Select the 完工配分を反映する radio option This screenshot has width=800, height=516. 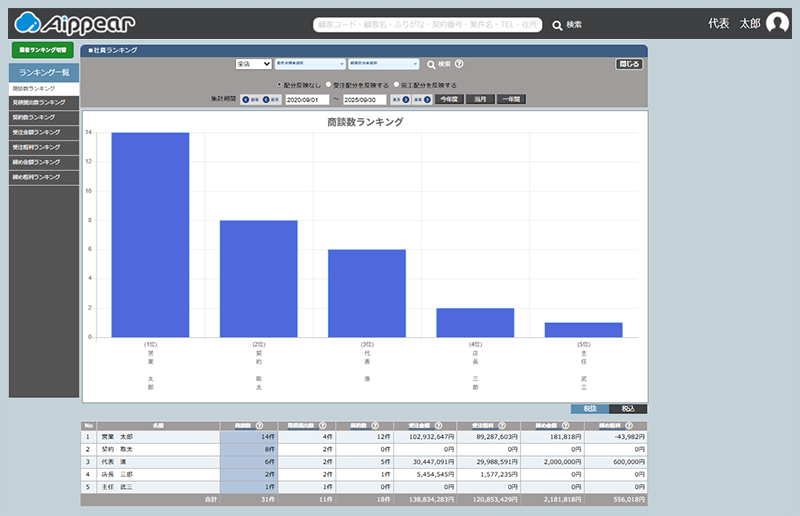[397, 85]
